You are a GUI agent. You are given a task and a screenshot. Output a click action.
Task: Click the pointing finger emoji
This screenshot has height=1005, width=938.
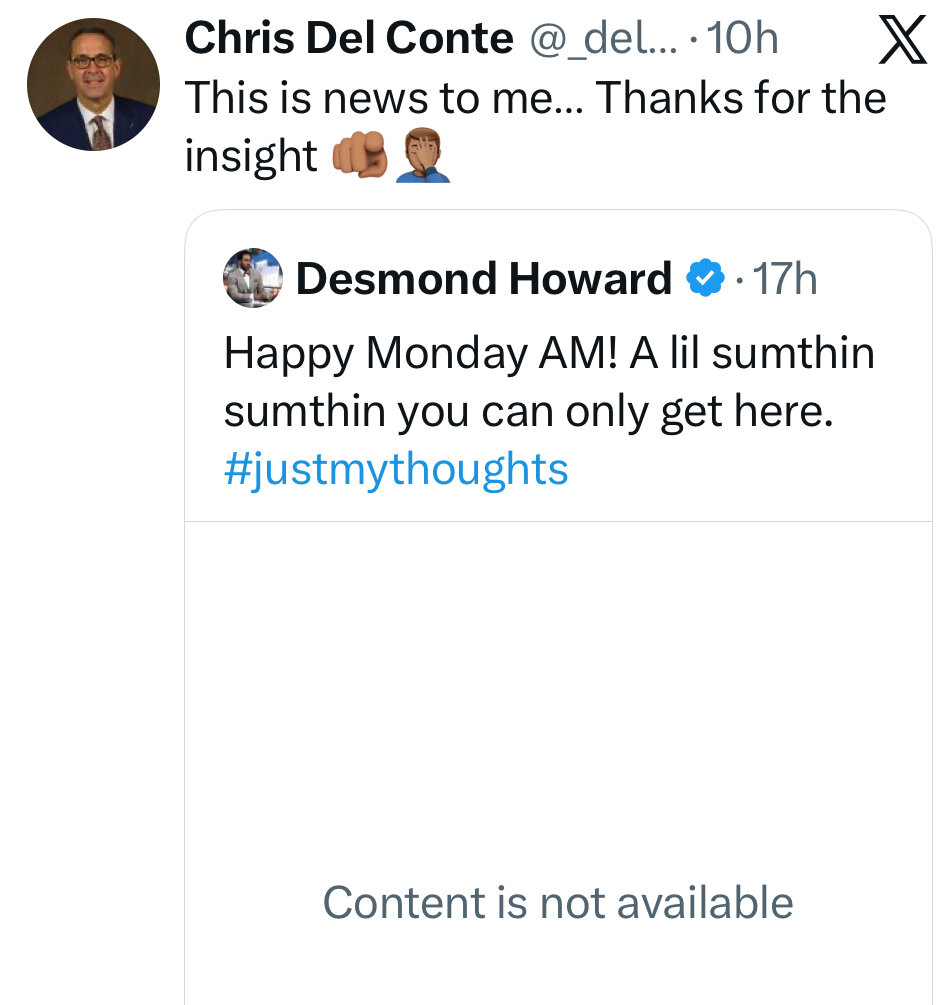356,158
